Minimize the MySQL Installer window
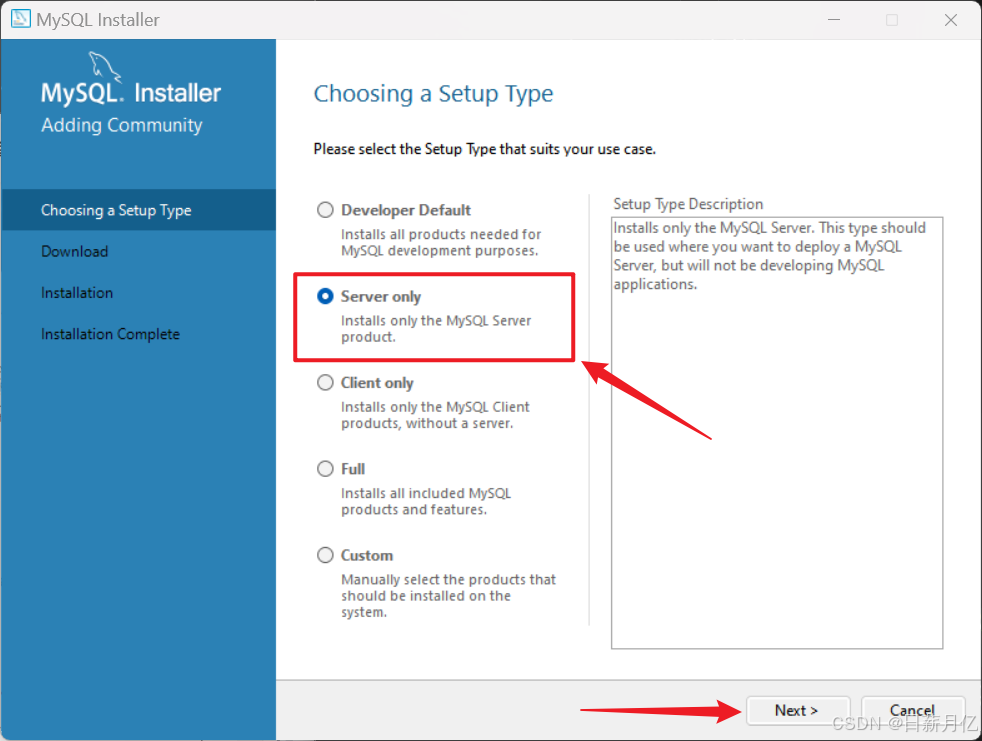This screenshot has width=982, height=741. (x=834, y=19)
